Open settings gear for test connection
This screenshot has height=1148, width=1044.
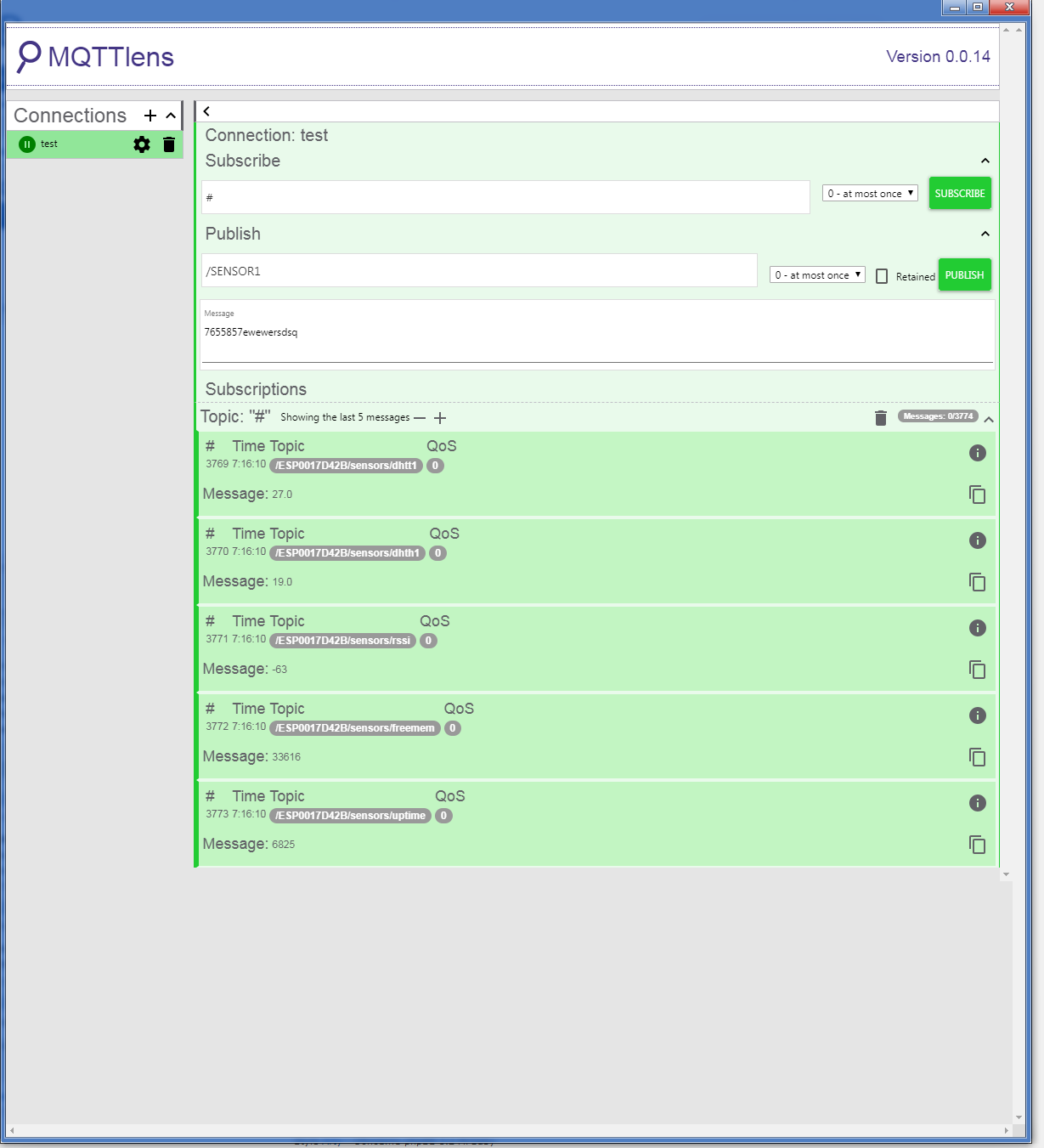(142, 144)
